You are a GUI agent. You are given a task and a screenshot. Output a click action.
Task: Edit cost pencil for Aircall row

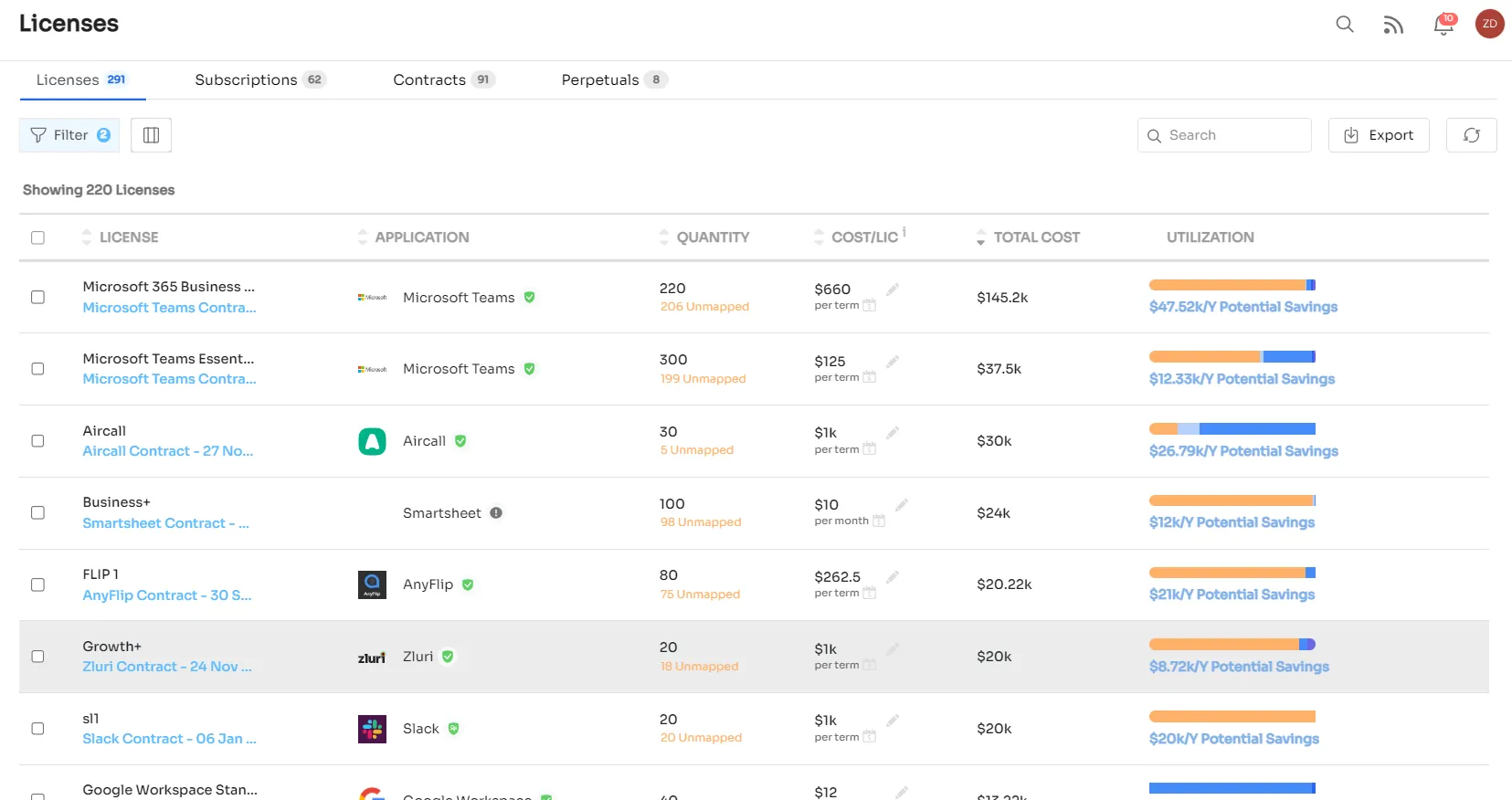893,433
